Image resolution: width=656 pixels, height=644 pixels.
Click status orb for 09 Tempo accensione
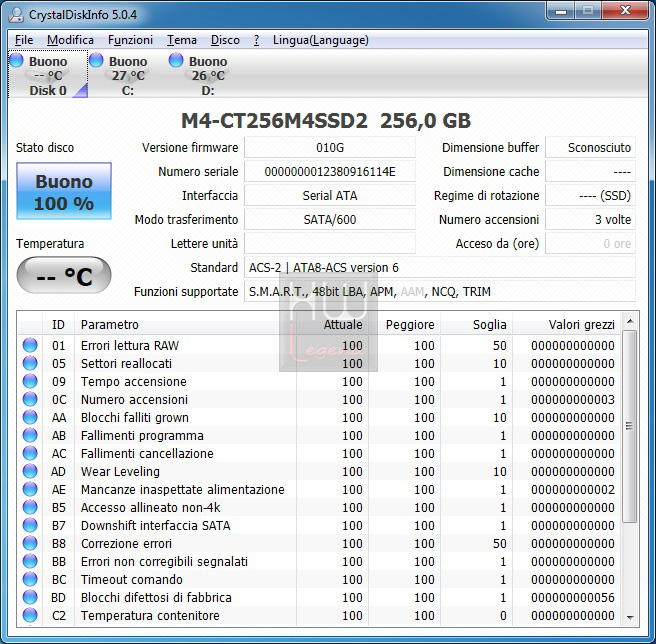pos(30,381)
